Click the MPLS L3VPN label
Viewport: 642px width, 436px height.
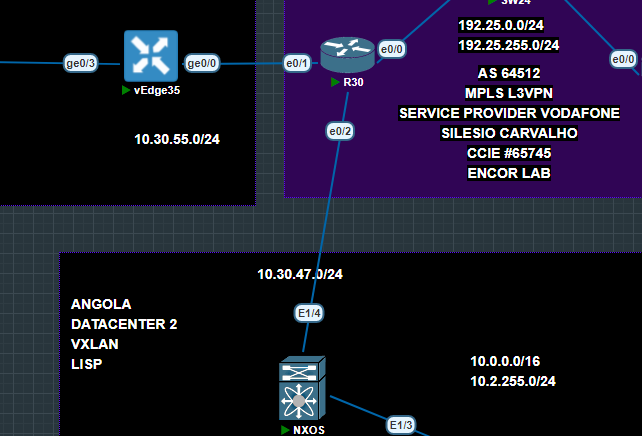pos(509,93)
